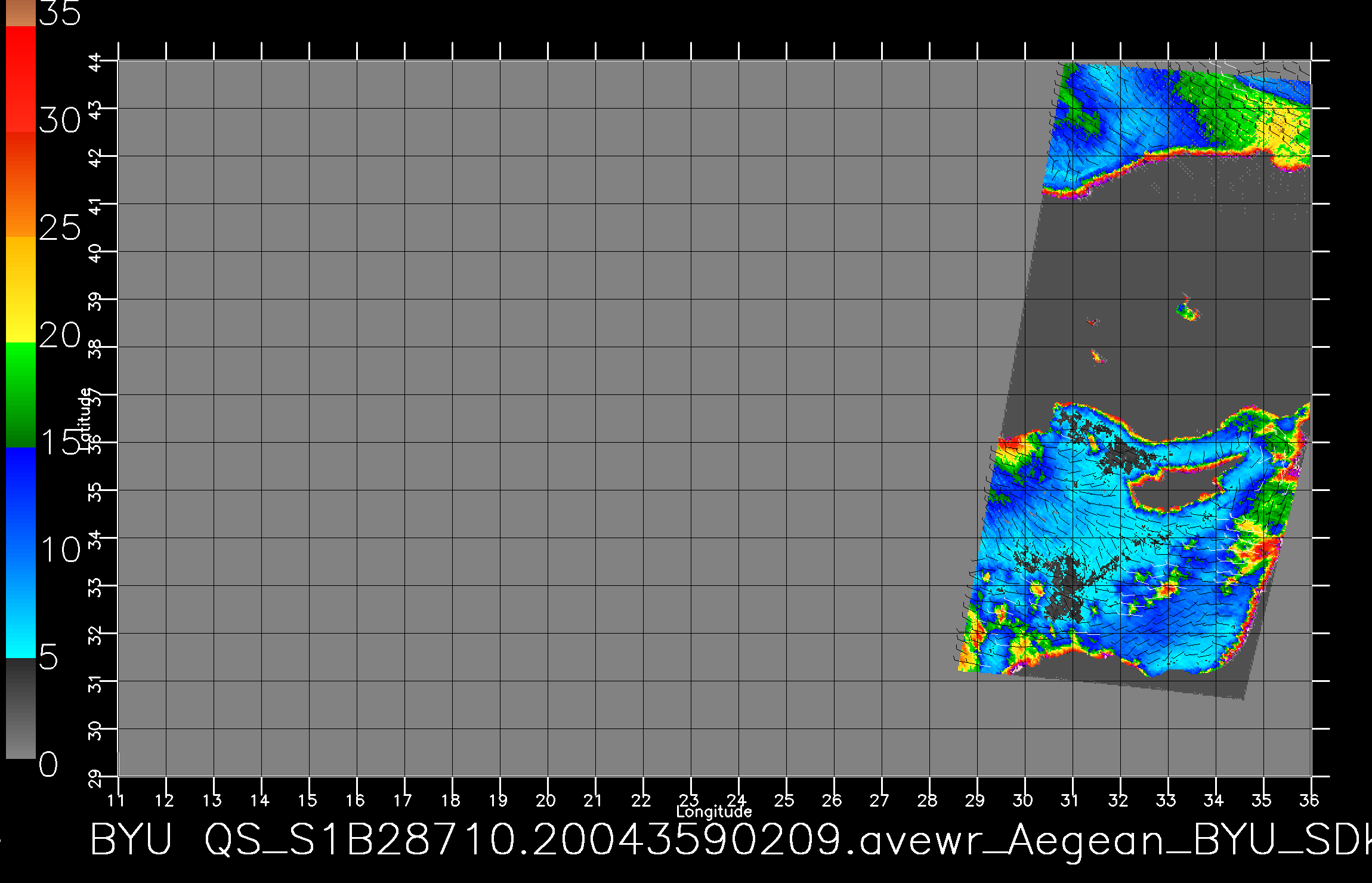The image size is (1372, 883).
Task: Click latitude tick label 40
Action: (95, 253)
